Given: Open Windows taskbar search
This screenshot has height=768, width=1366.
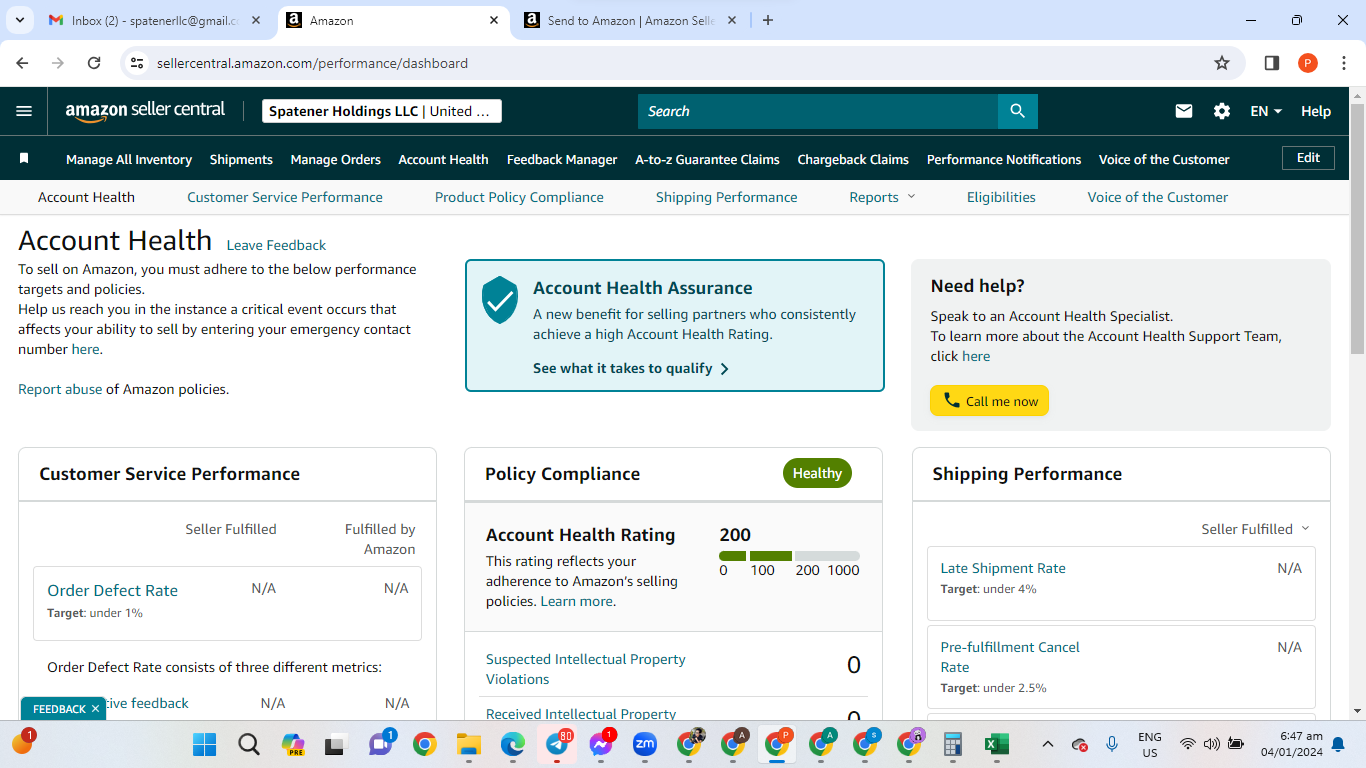Looking at the screenshot, I should tap(249, 744).
